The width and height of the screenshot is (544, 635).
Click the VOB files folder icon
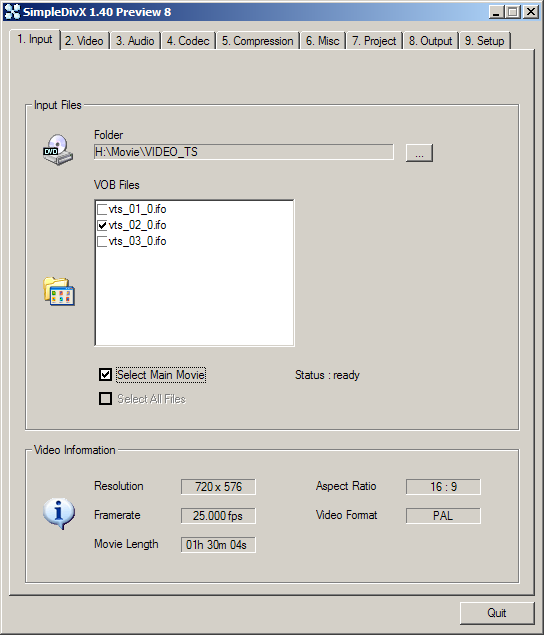59,291
